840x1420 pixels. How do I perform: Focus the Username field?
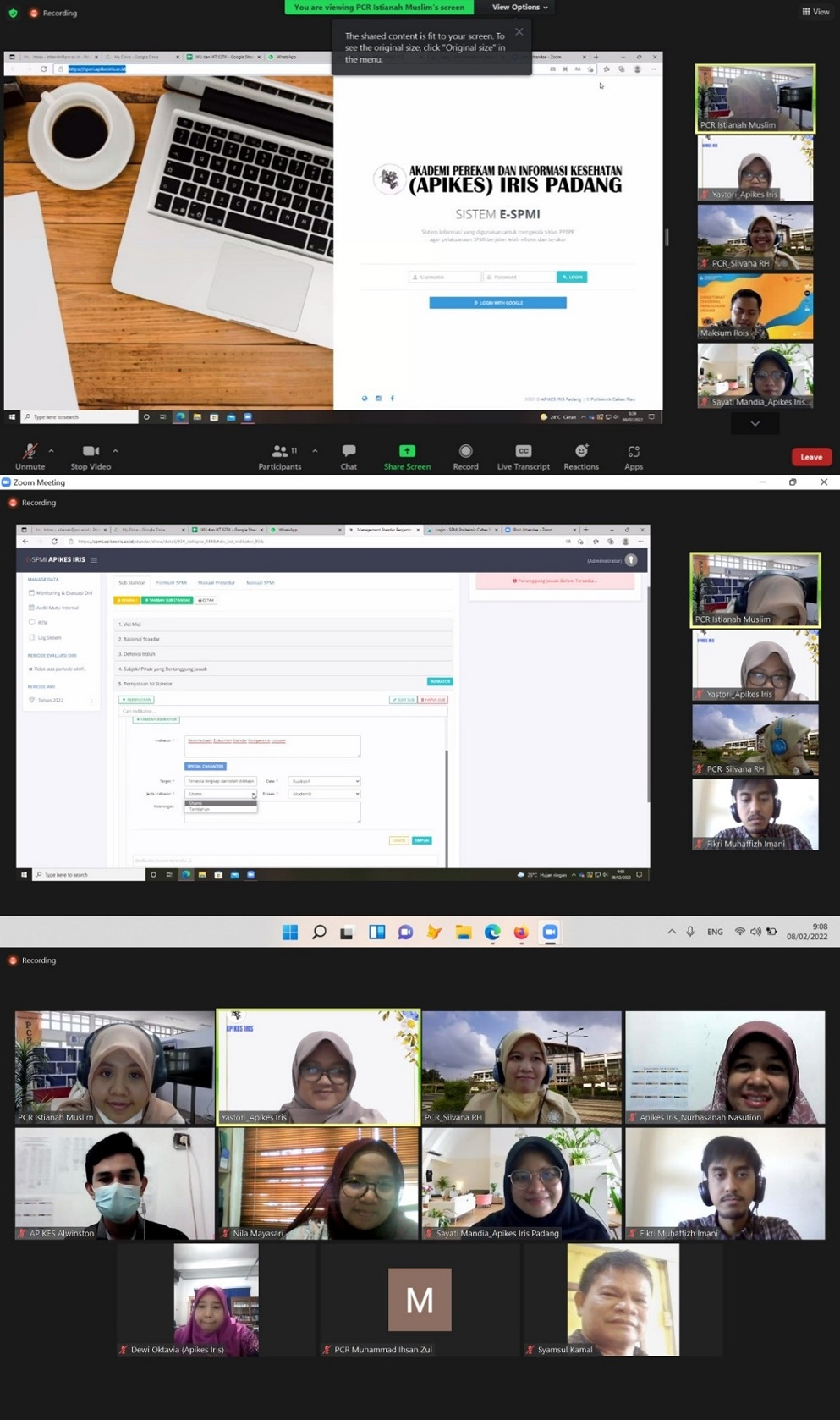click(445, 277)
